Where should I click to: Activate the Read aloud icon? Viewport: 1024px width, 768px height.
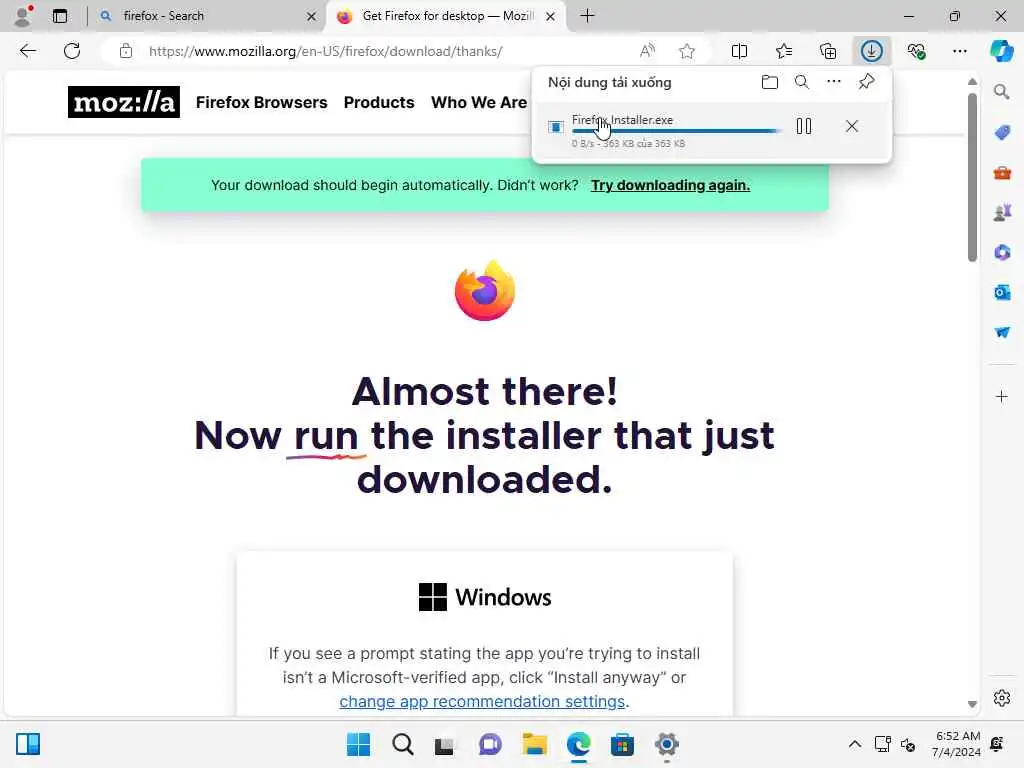click(x=647, y=51)
